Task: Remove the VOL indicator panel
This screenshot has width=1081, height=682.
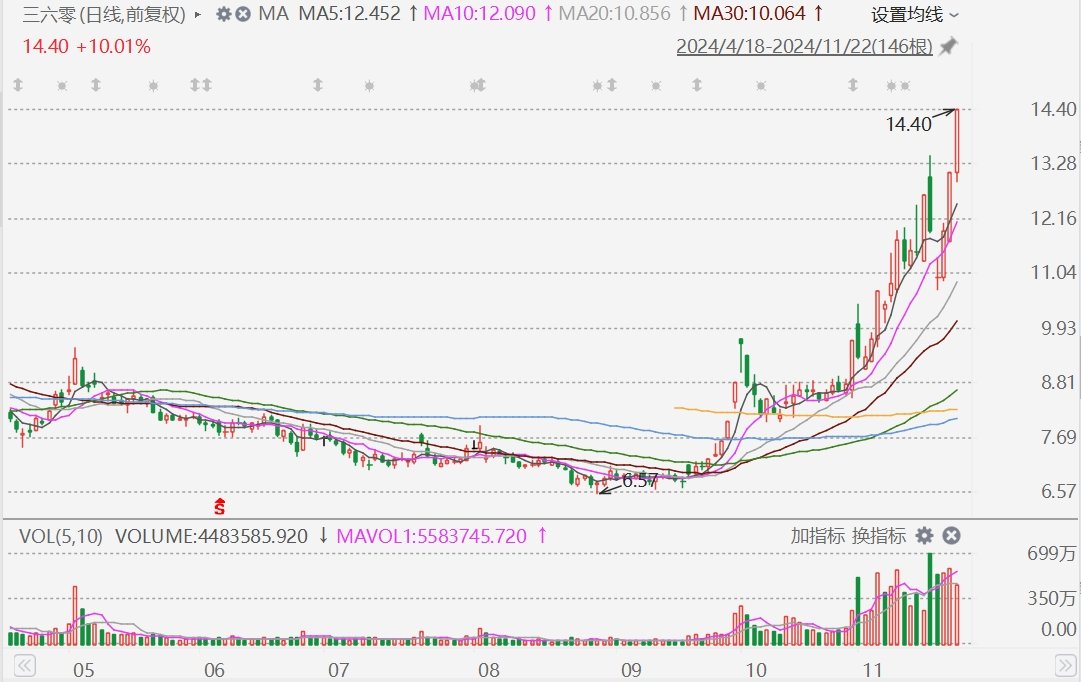Action: [x=951, y=535]
